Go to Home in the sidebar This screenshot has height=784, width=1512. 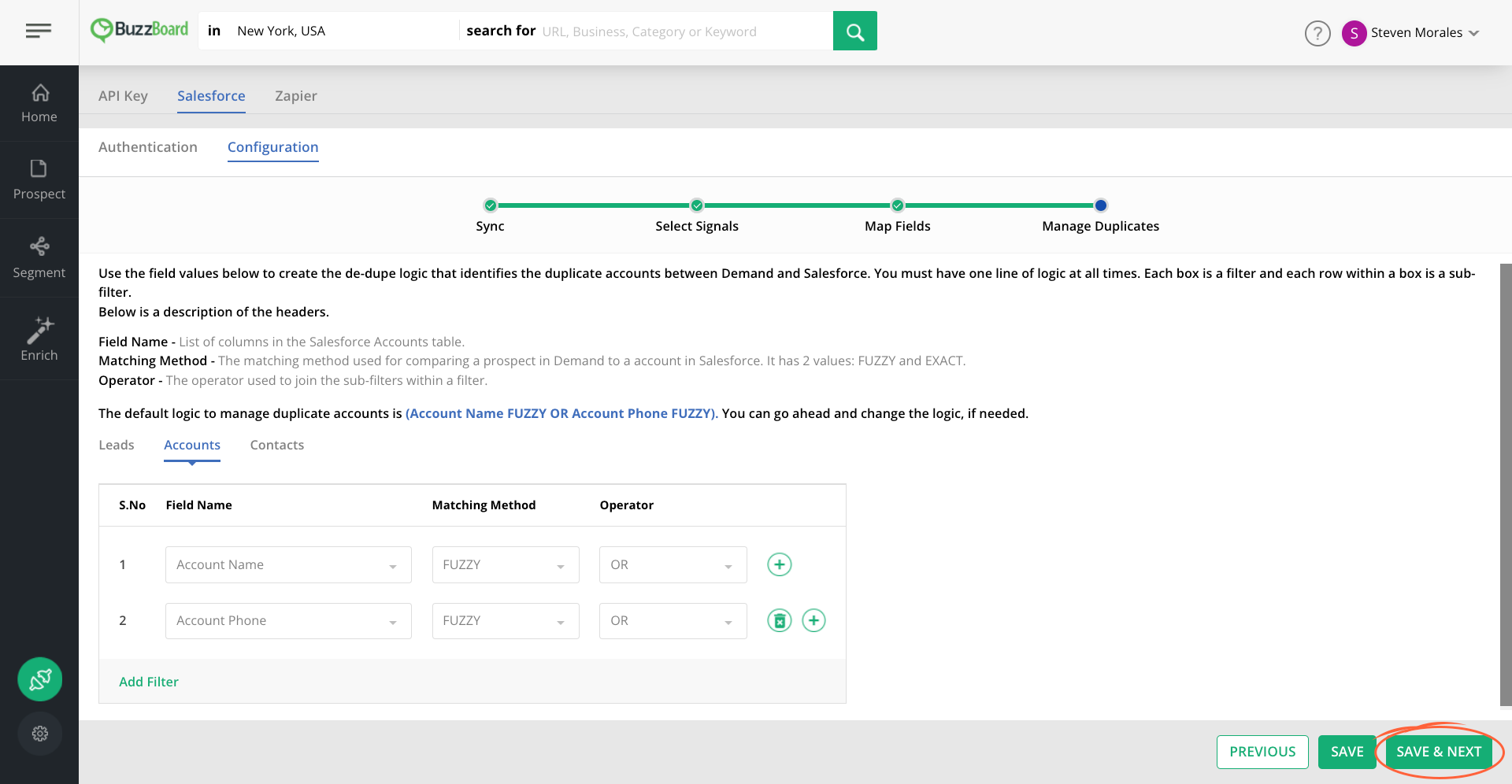coord(39,103)
